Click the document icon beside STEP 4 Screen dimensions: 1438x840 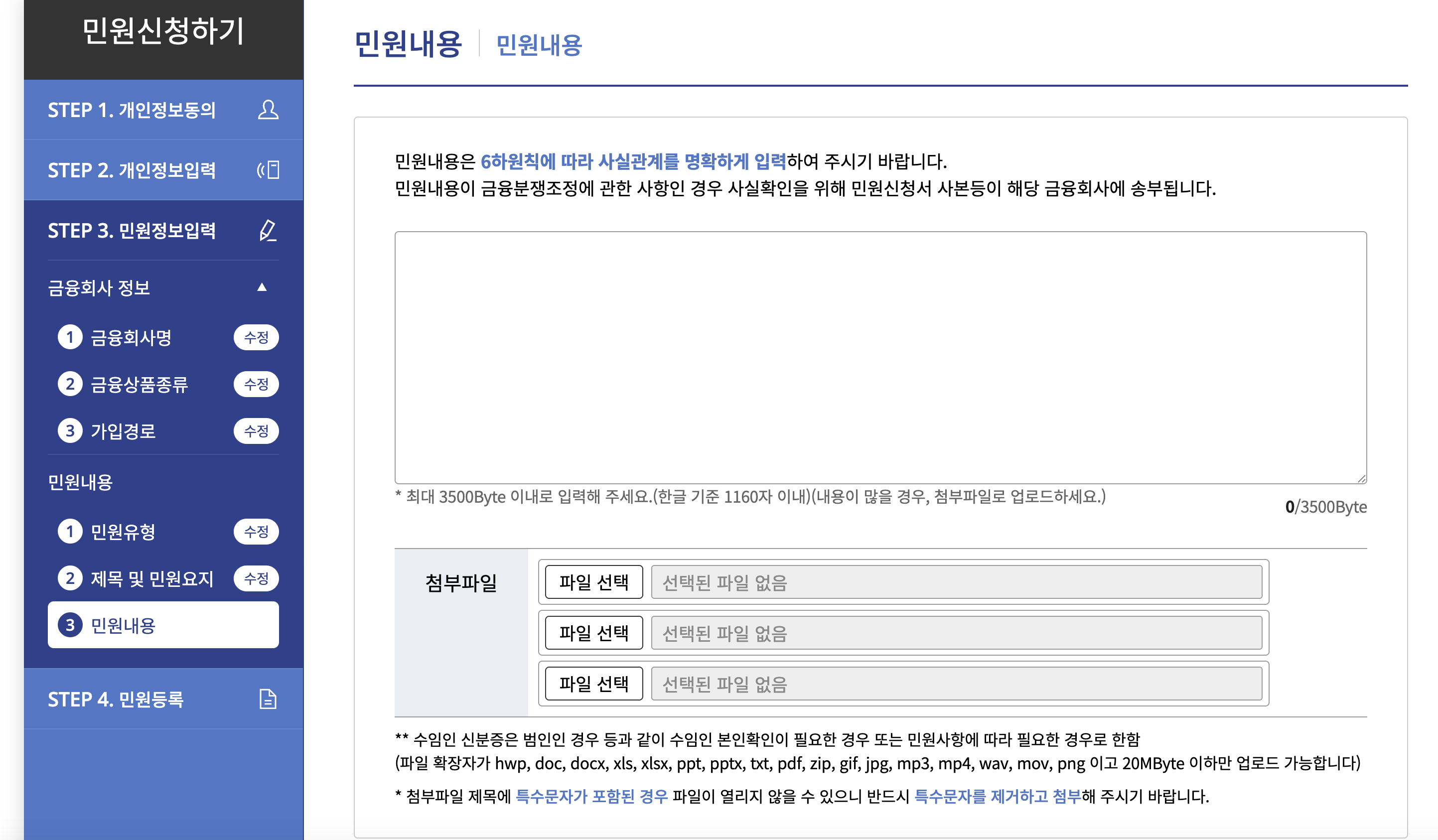click(x=268, y=699)
